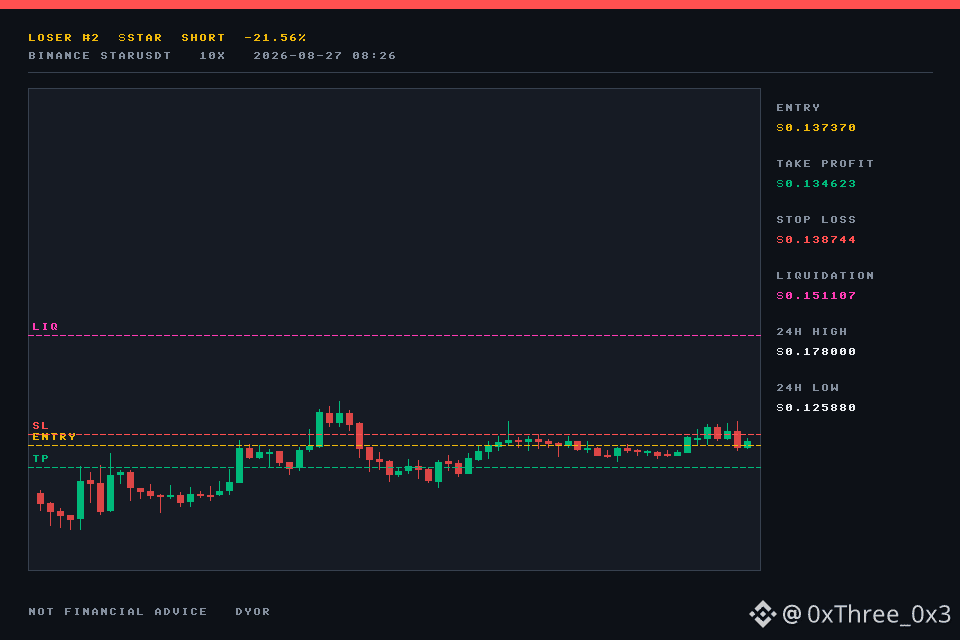Select the 24H high value $0.178000
Image resolution: width=960 pixels, height=640 pixels.
pos(816,352)
